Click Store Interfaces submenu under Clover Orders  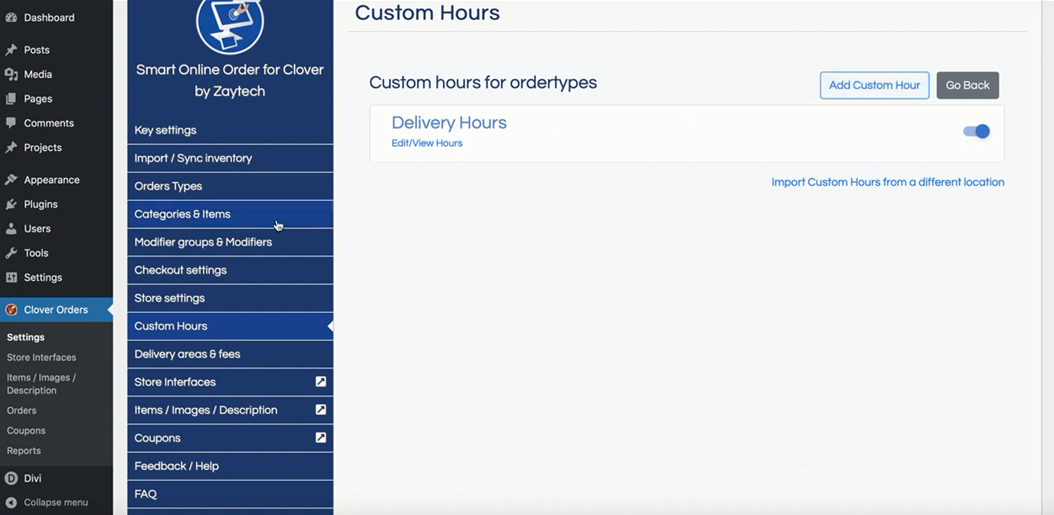point(42,357)
